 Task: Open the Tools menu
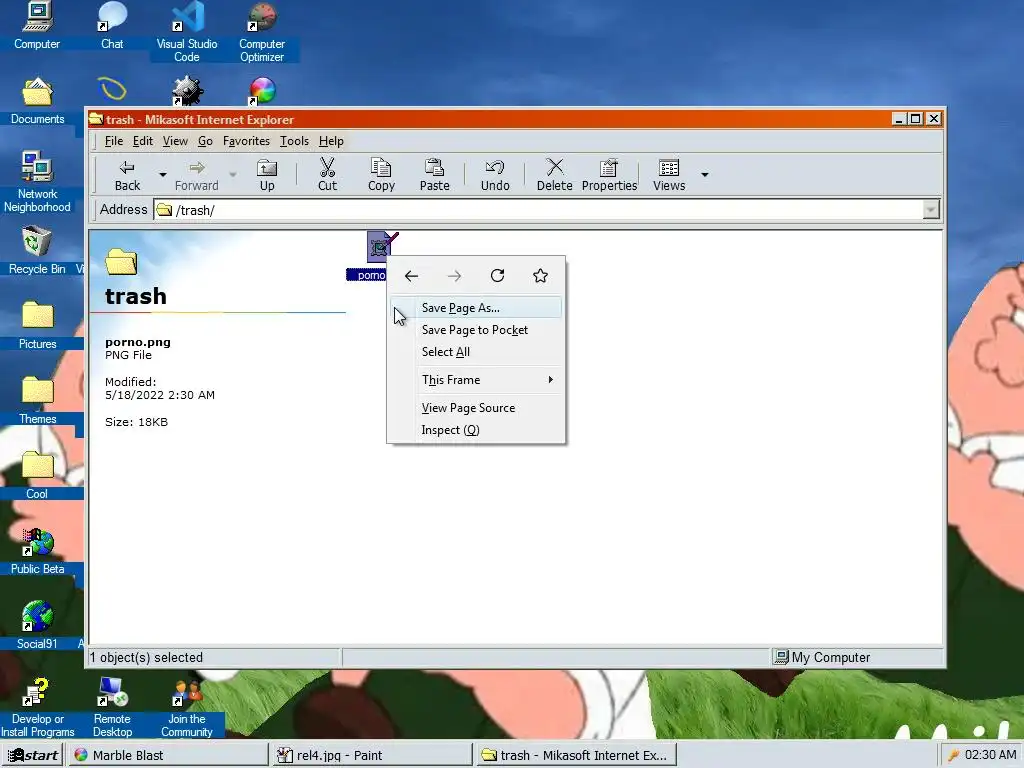294,141
